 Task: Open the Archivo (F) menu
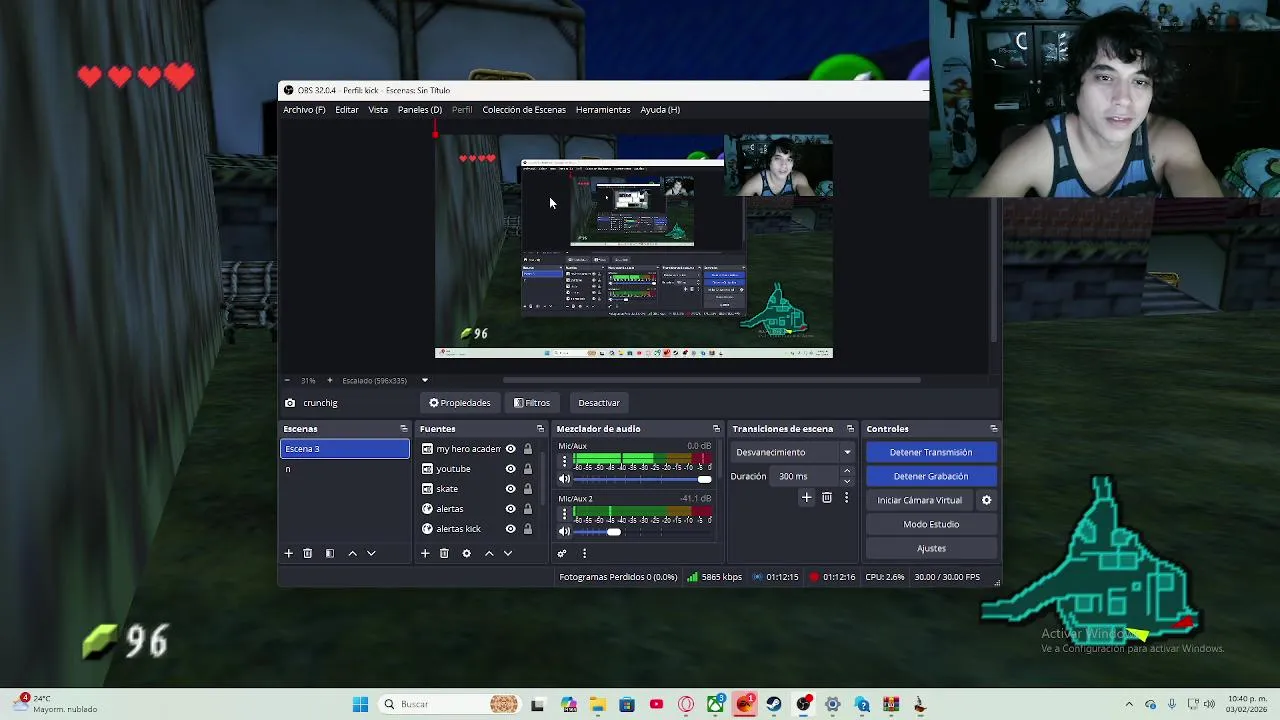304,110
